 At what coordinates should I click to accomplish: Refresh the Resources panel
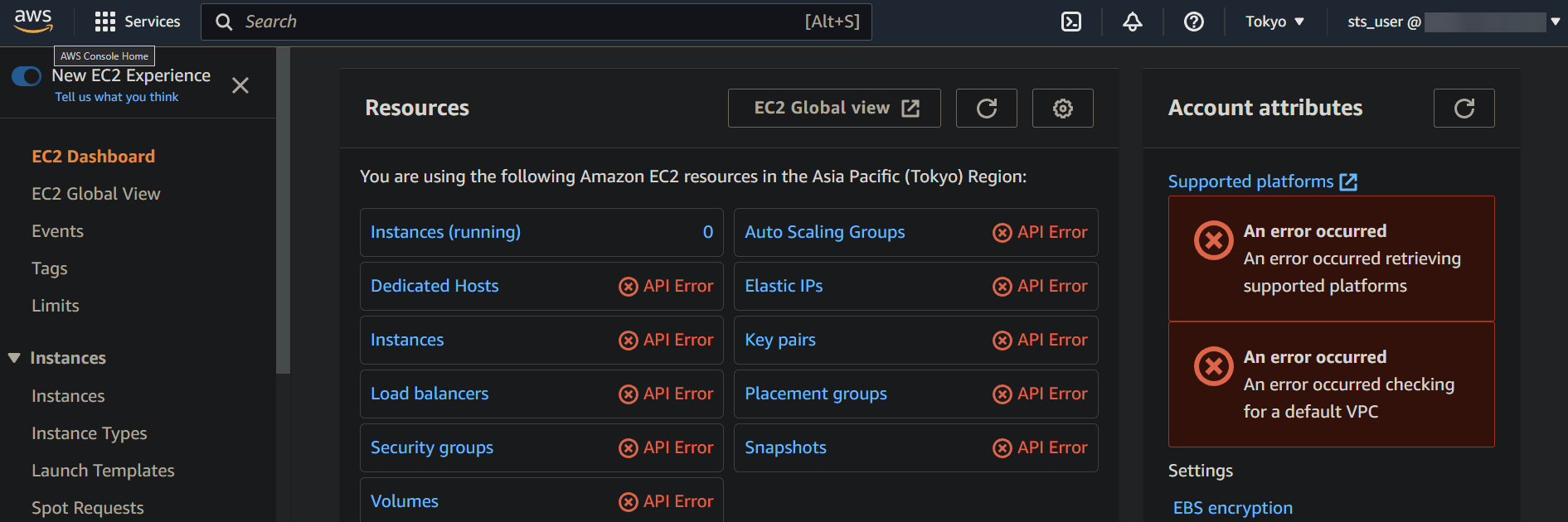pos(986,109)
